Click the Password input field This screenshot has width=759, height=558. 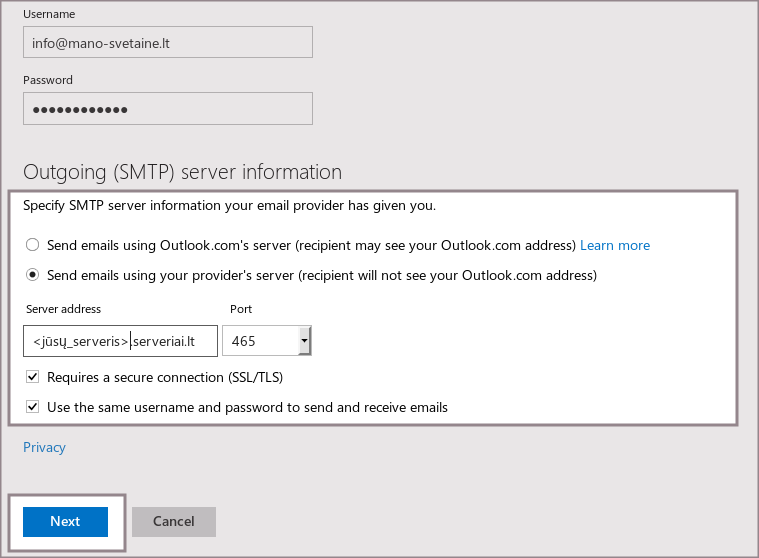pyautogui.click(x=167, y=109)
